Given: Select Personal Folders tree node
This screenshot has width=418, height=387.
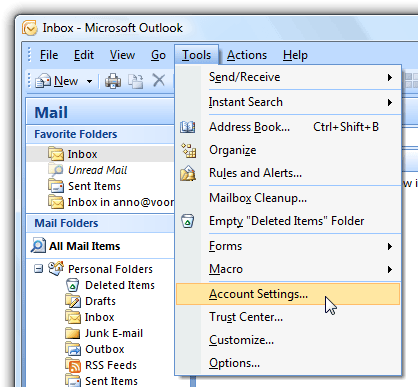Looking at the screenshot, I should point(110,269).
